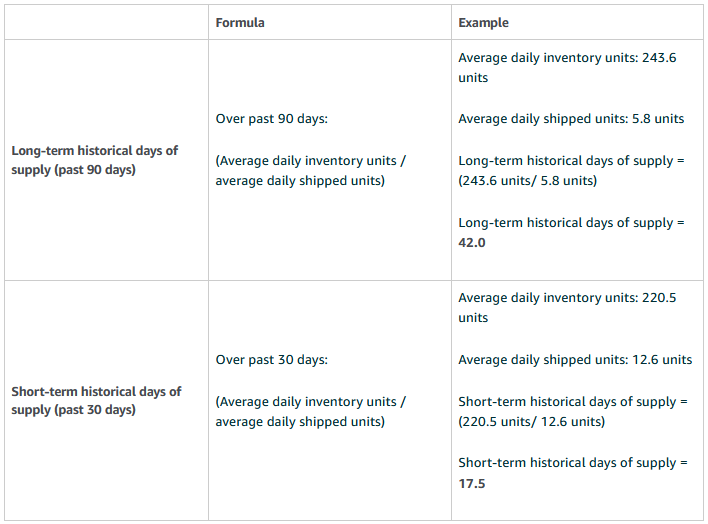Click Average daily shipped units 12.6 line

coord(575,360)
